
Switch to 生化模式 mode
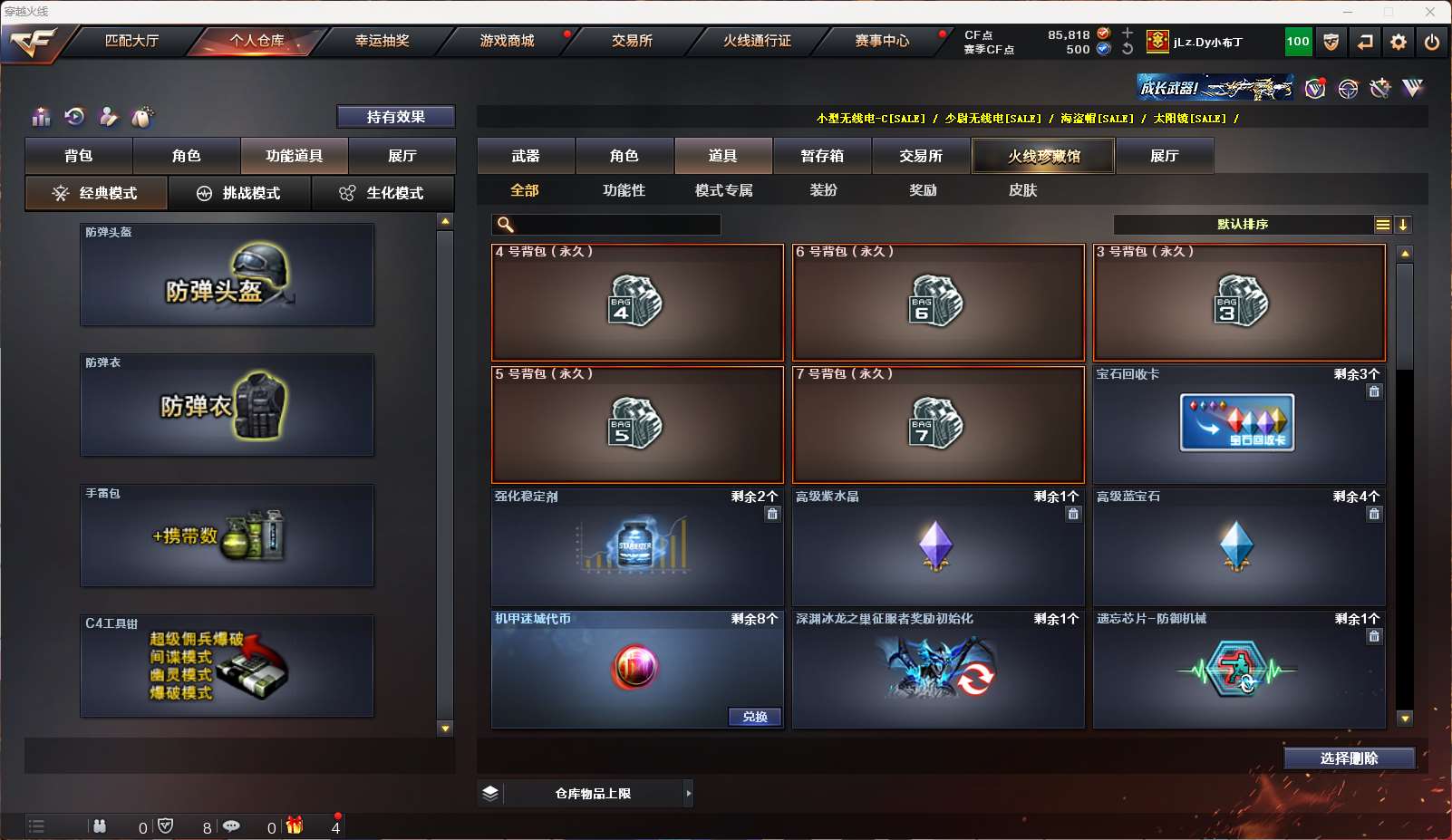tap(383, 193)
